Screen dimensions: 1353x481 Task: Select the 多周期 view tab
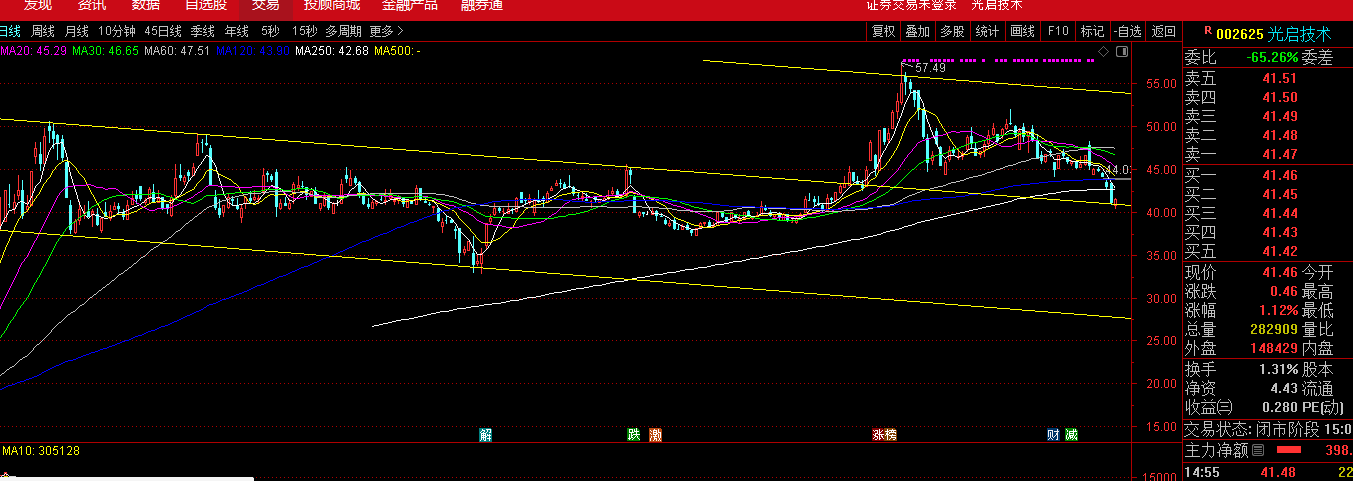[x=344, y=32]
